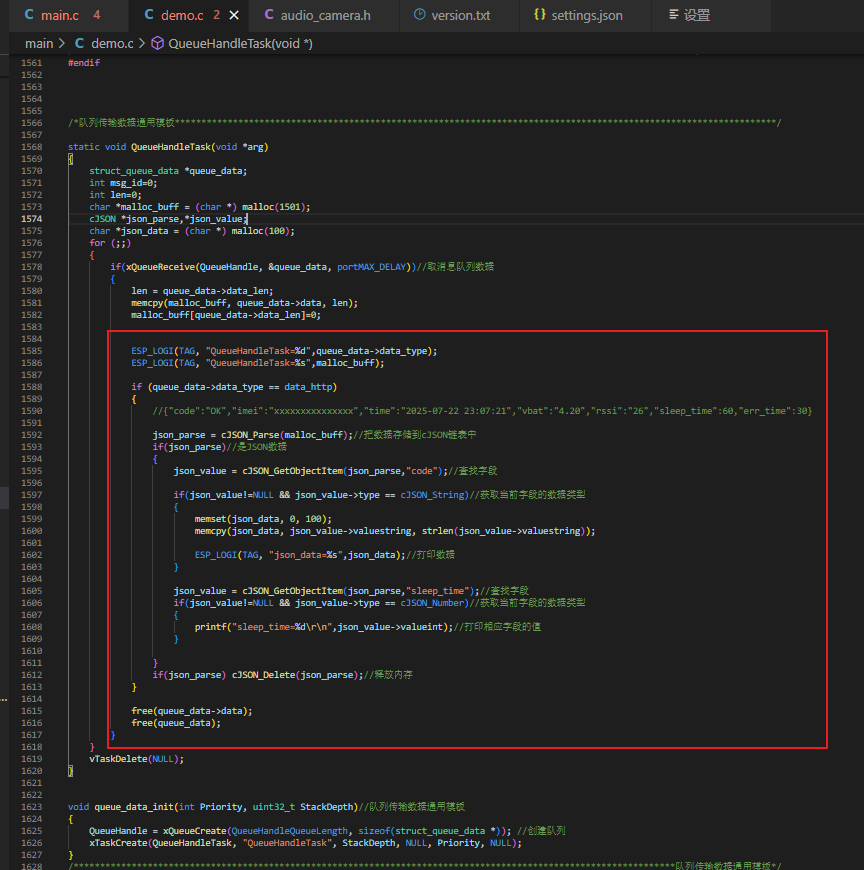Click line number 1625 in the gutter

tap(32, 831)
